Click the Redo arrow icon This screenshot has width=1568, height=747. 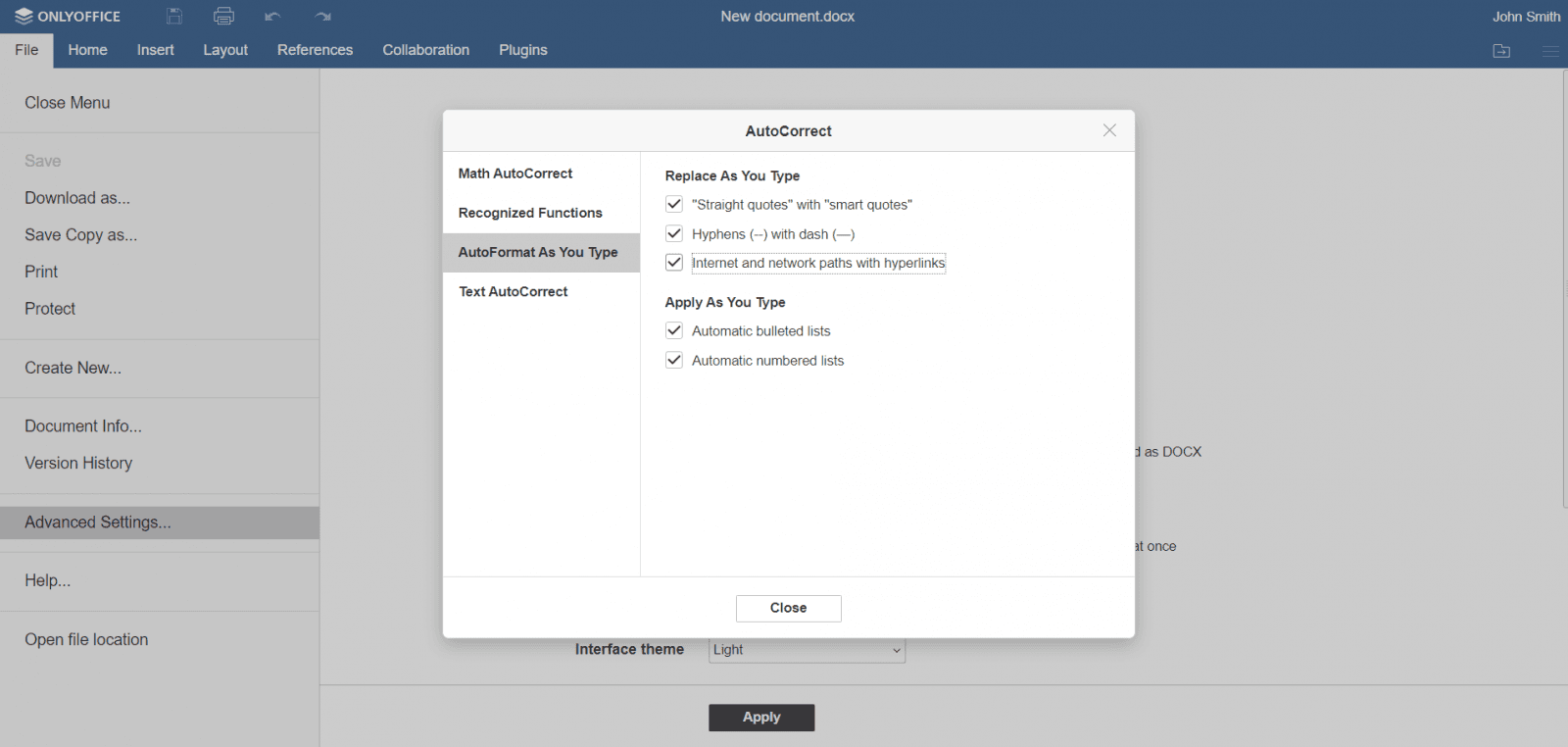[x=322, y=17]
